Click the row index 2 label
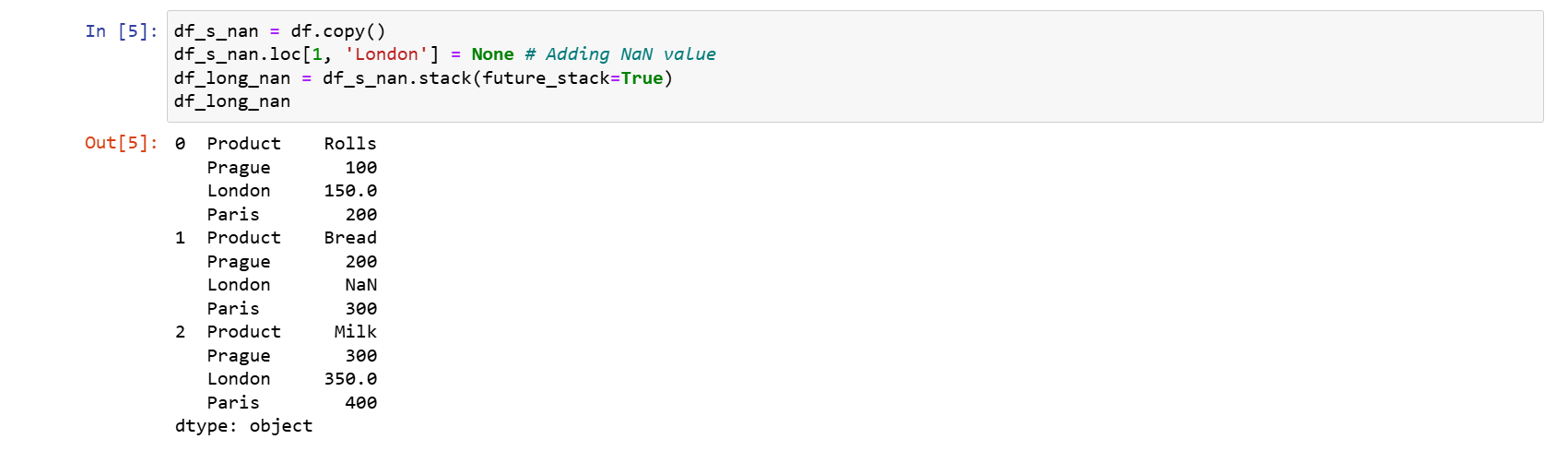 (181, 332)
